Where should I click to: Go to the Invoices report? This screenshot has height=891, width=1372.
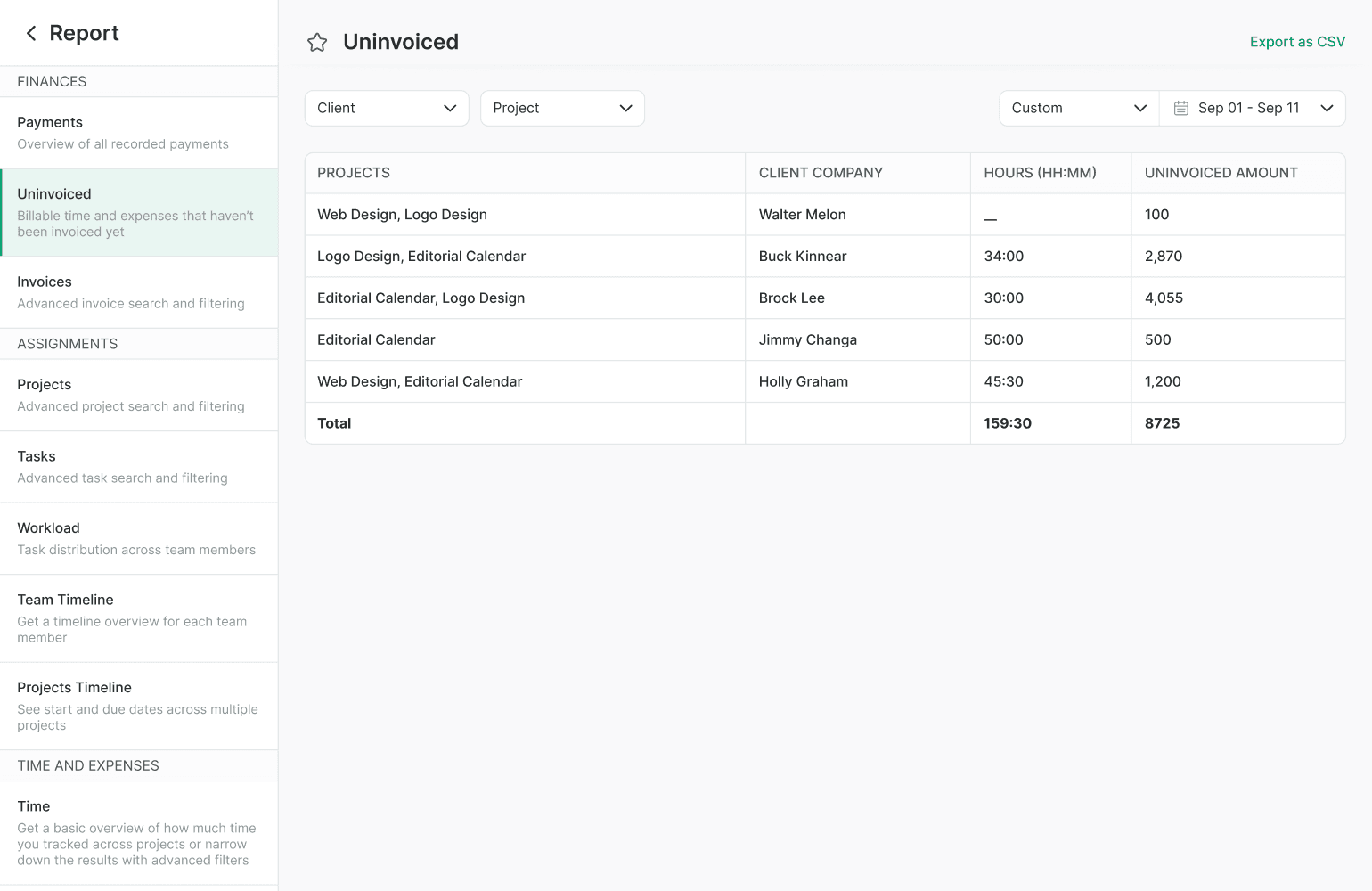(x=139, y=292)
